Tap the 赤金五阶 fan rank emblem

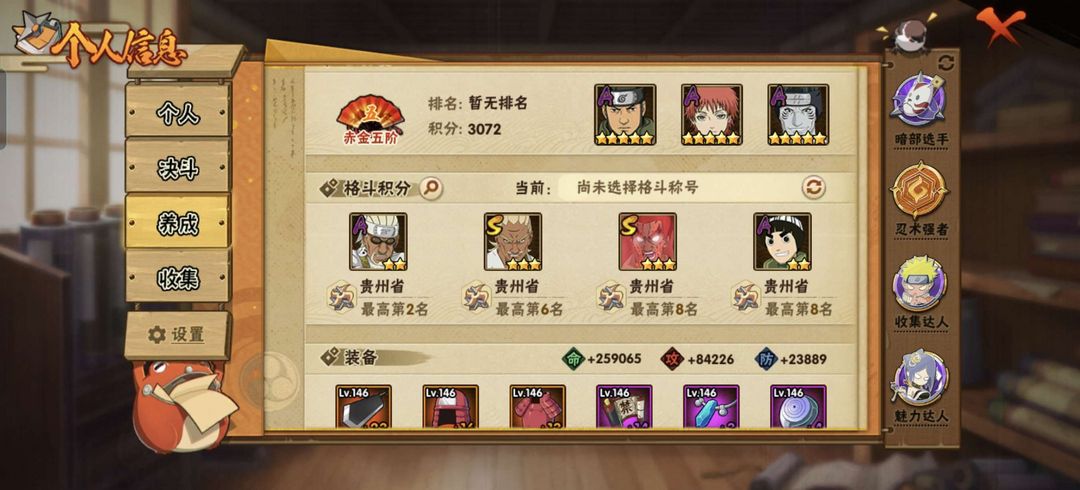pos(371,119)
